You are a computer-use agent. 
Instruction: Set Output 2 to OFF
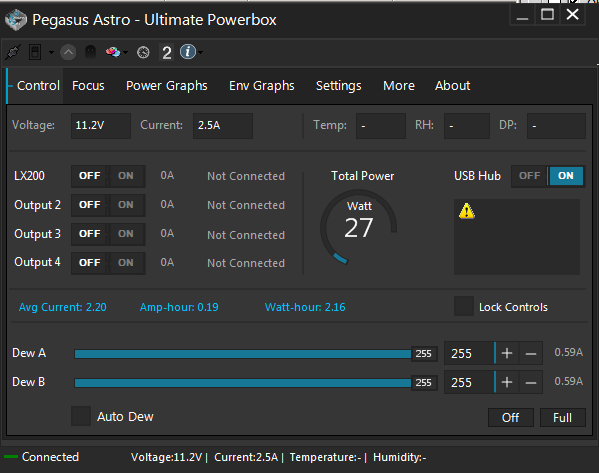89,205
